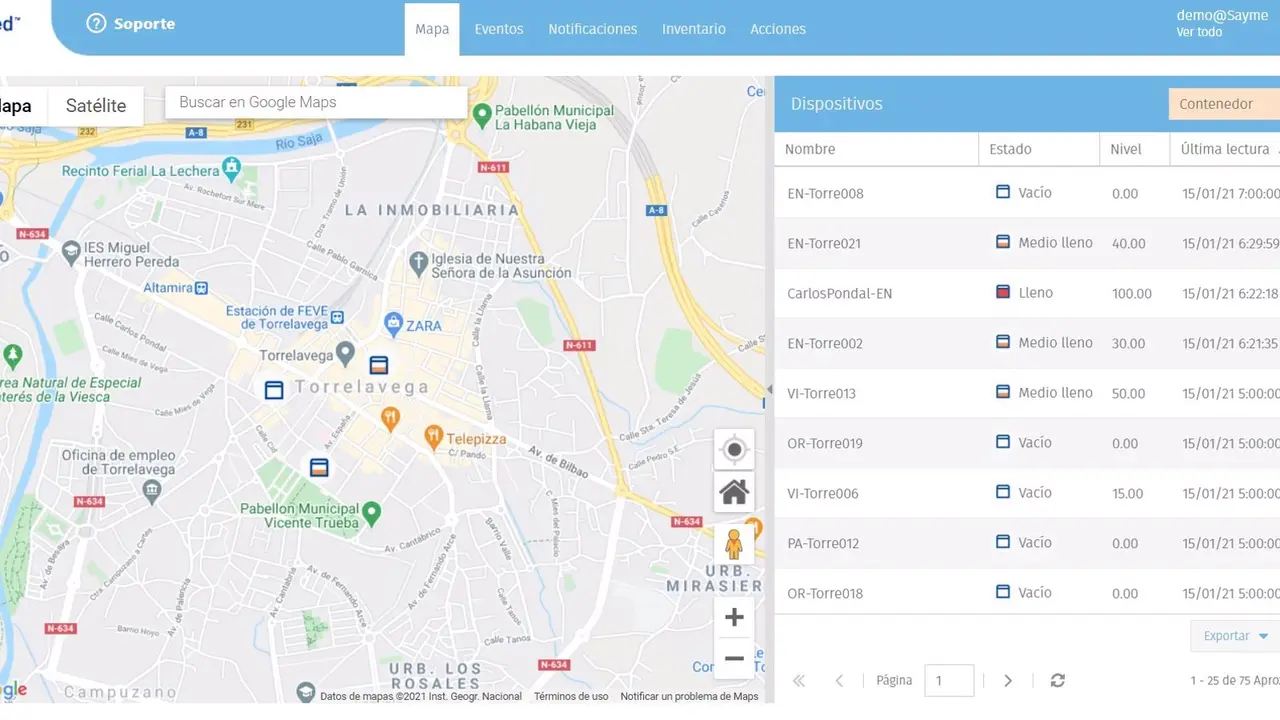Click the Ver todo link under demo@sayme
This screenshot has height=720, width=1280.
[1198, 32]
